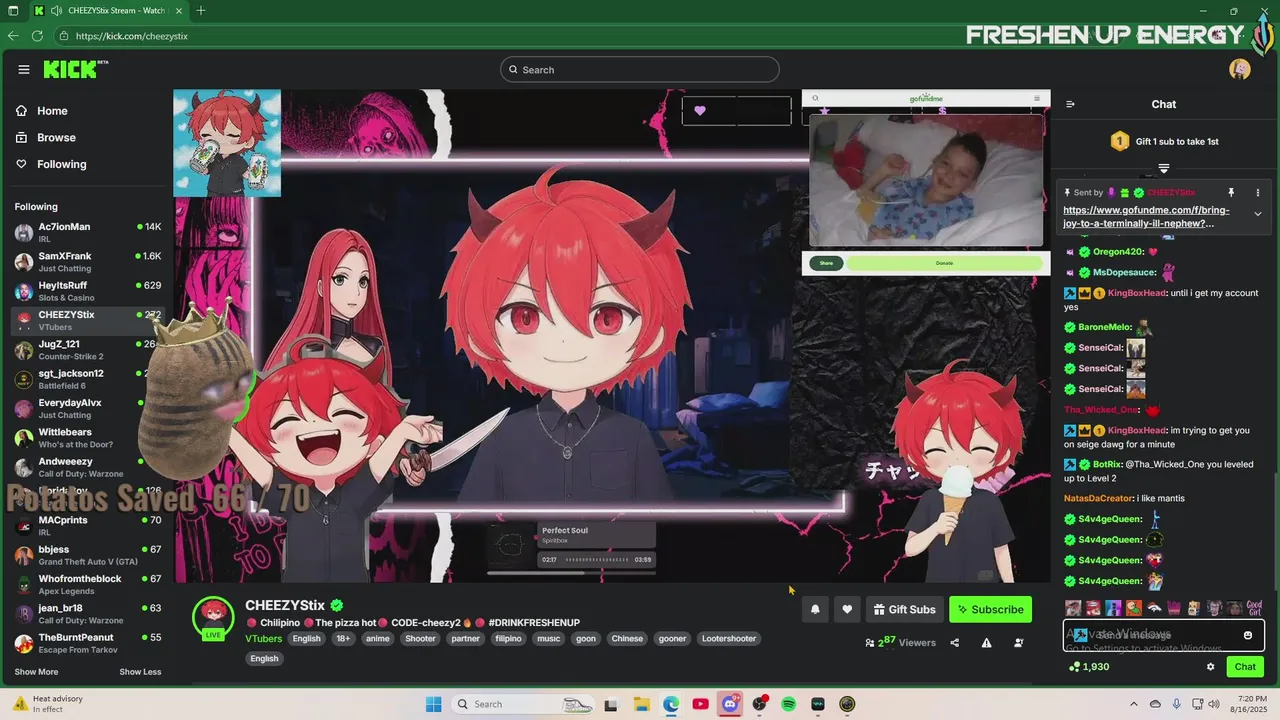Click the VTubers category link

pos(264,638)
